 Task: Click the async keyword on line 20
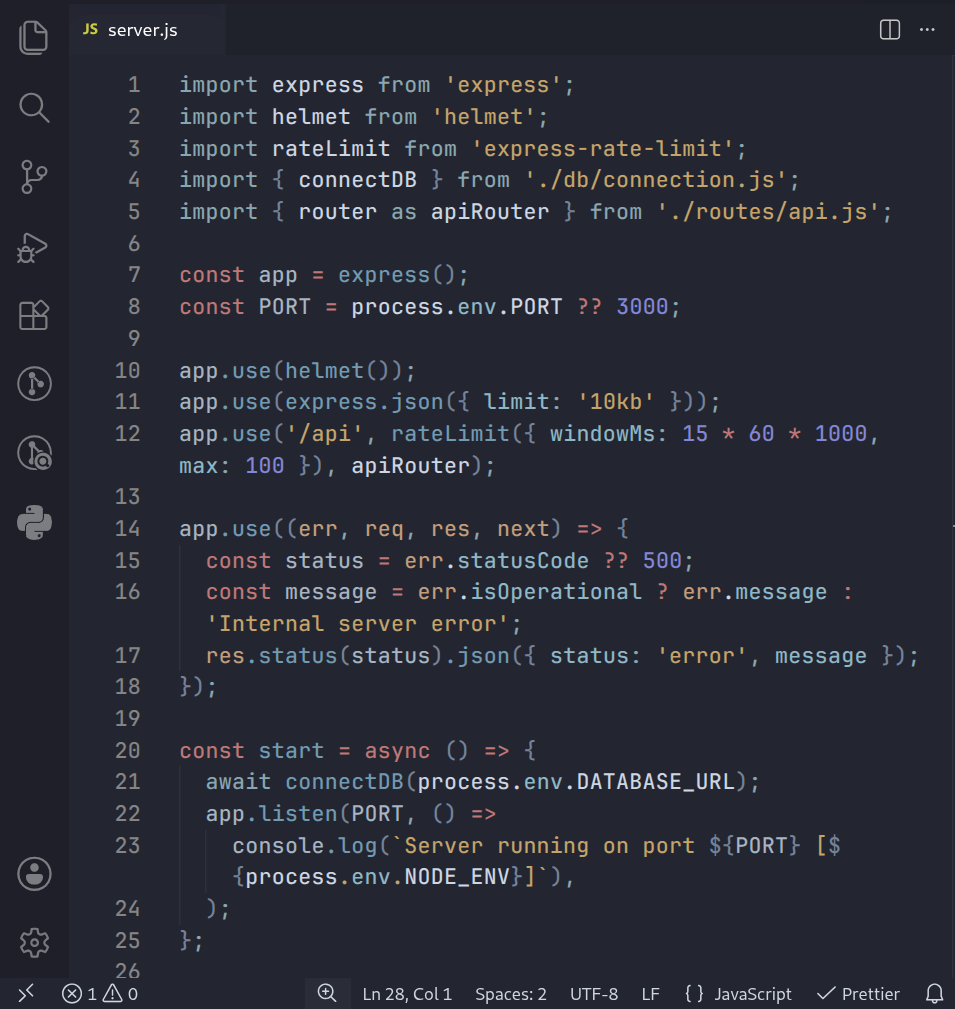pyautogui.click(x=397, y=751)
